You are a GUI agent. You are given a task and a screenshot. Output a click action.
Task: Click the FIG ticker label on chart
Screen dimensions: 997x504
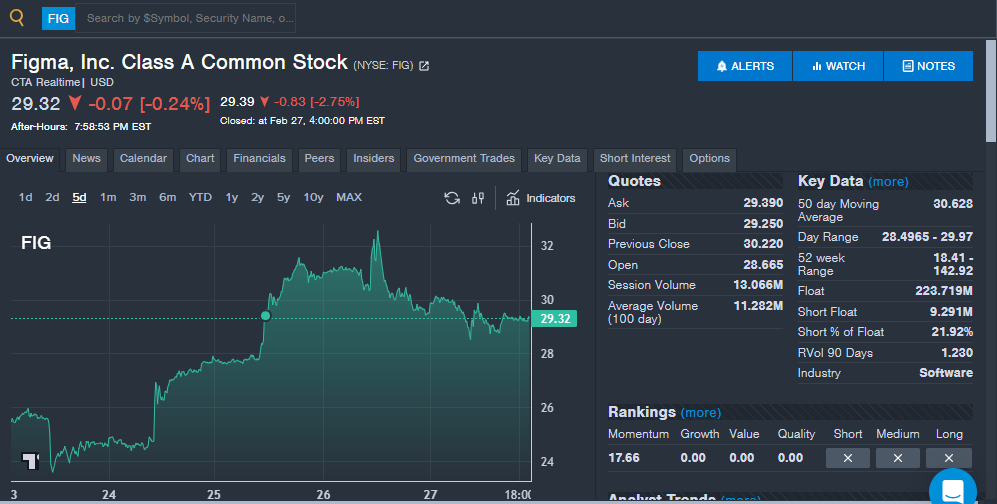[36, 243]
